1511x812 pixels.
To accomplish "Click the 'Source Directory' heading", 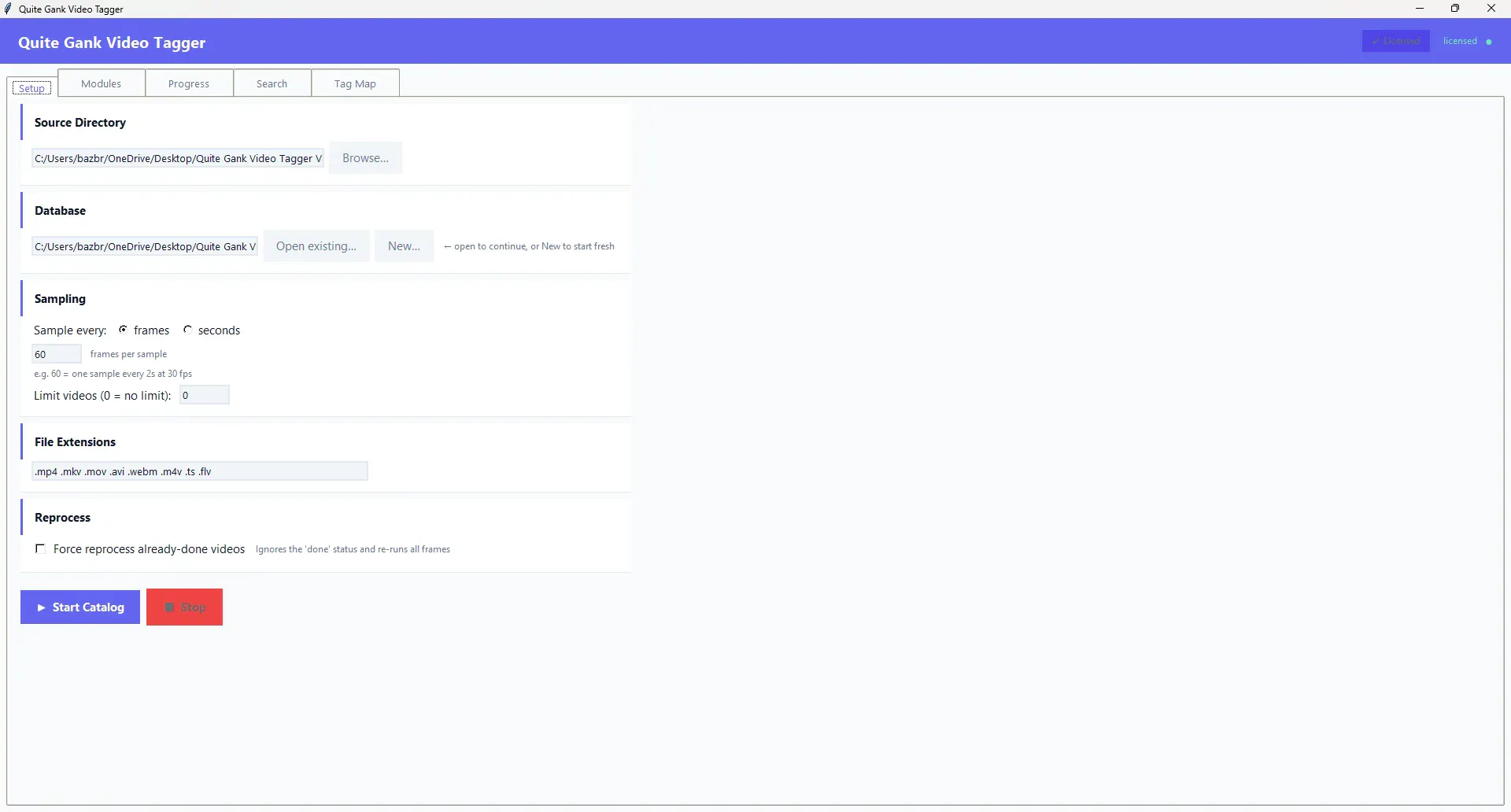I will [x=80, y=123].
